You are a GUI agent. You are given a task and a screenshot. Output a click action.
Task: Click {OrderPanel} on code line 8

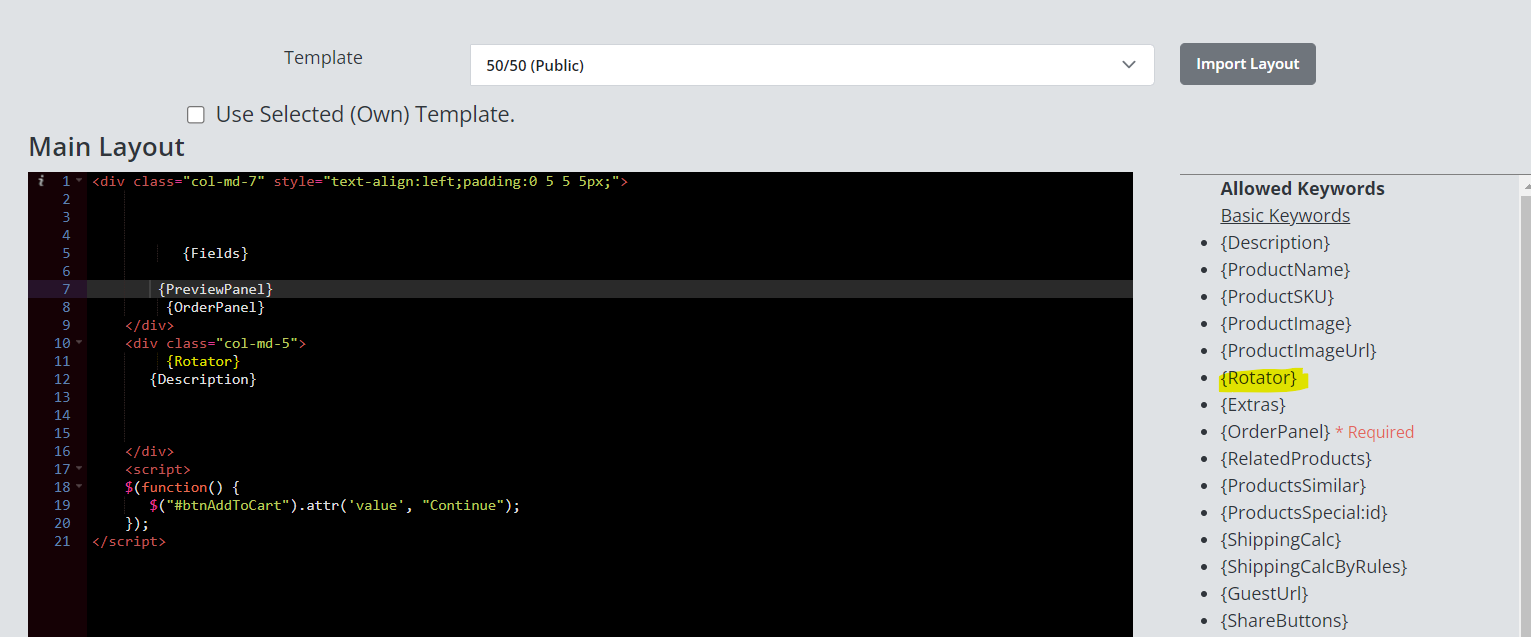coord(215,307)
